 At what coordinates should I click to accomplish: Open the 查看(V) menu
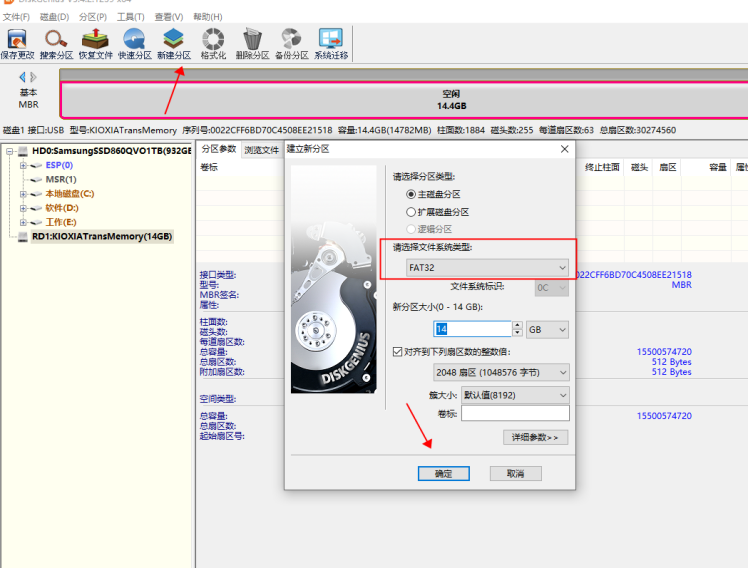point(169,17)
